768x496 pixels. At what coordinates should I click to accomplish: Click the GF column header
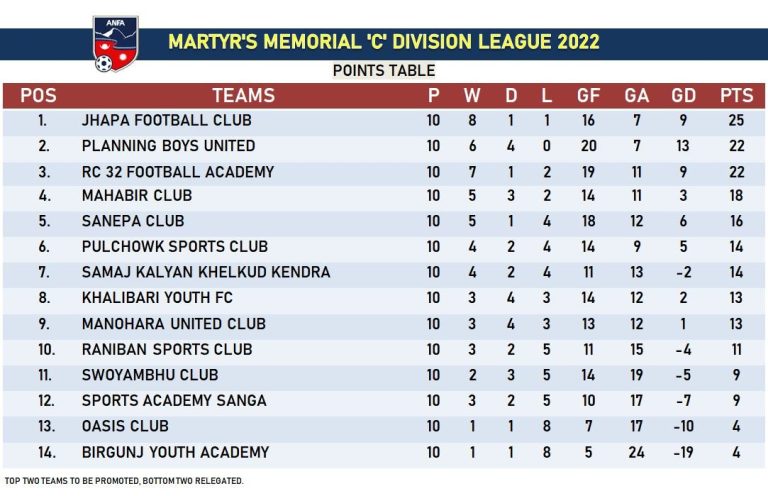588,96
